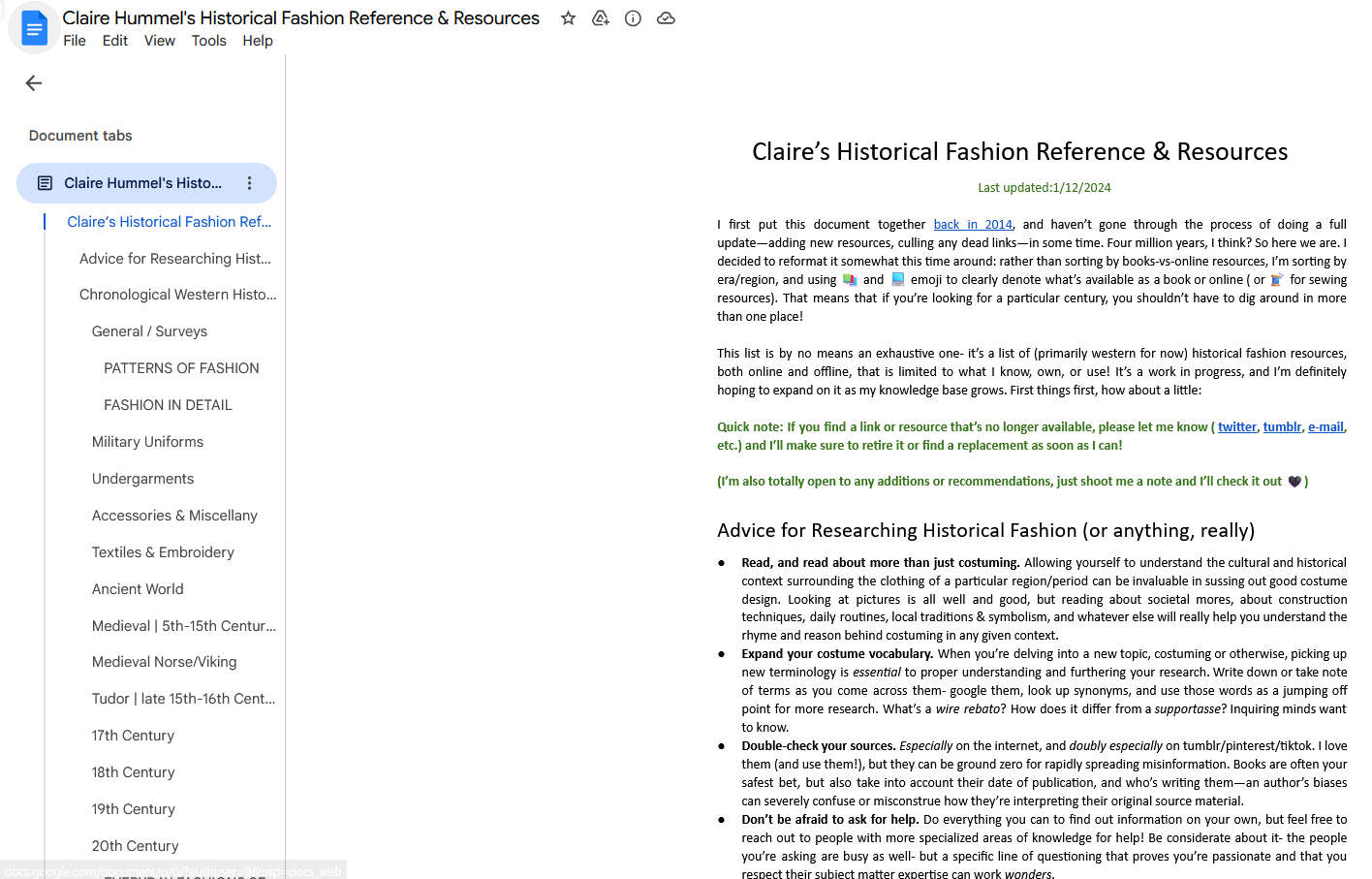This screenshot has height=879, width=1372.
Task: Follow the 'back in 2014' hyperlink
Action: pyautogui.click(x=973, y=224)
